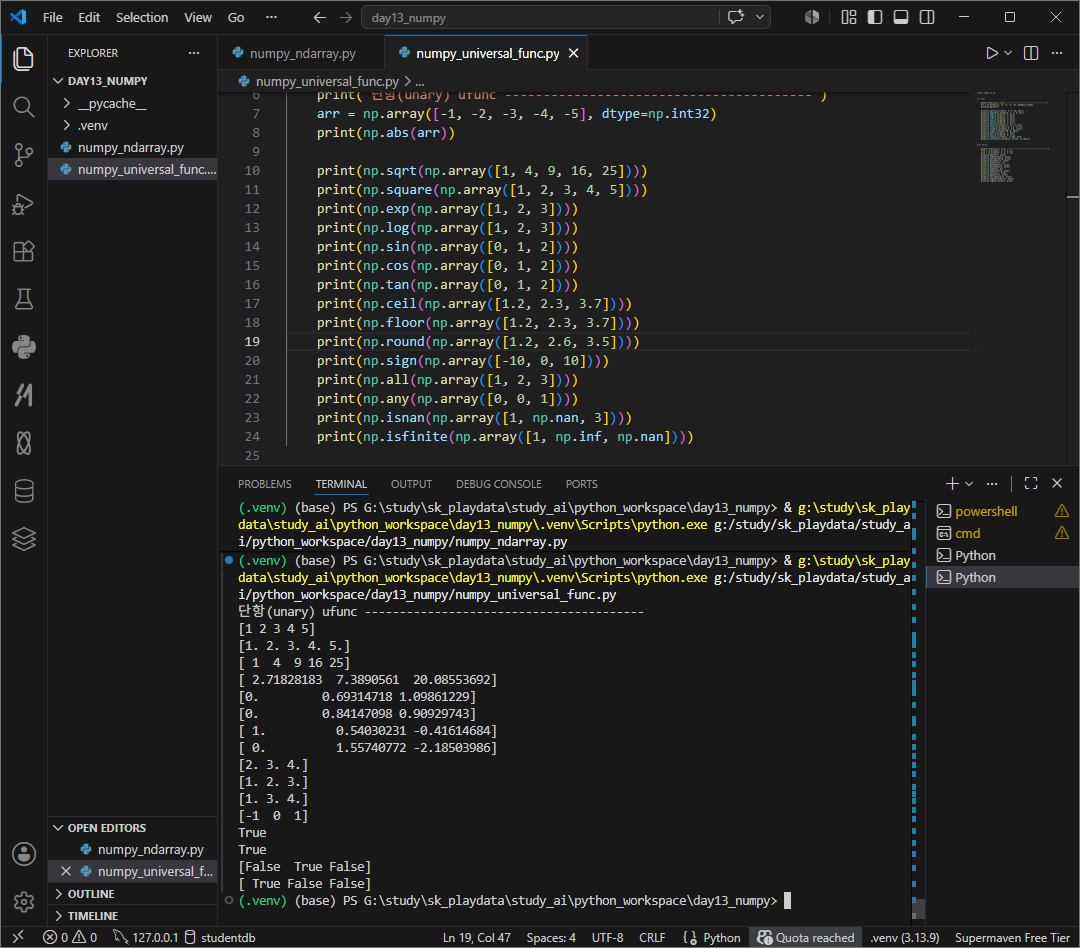Close the terminal panel
Screen dimensions: 1080x948
tap(1057, 484)
